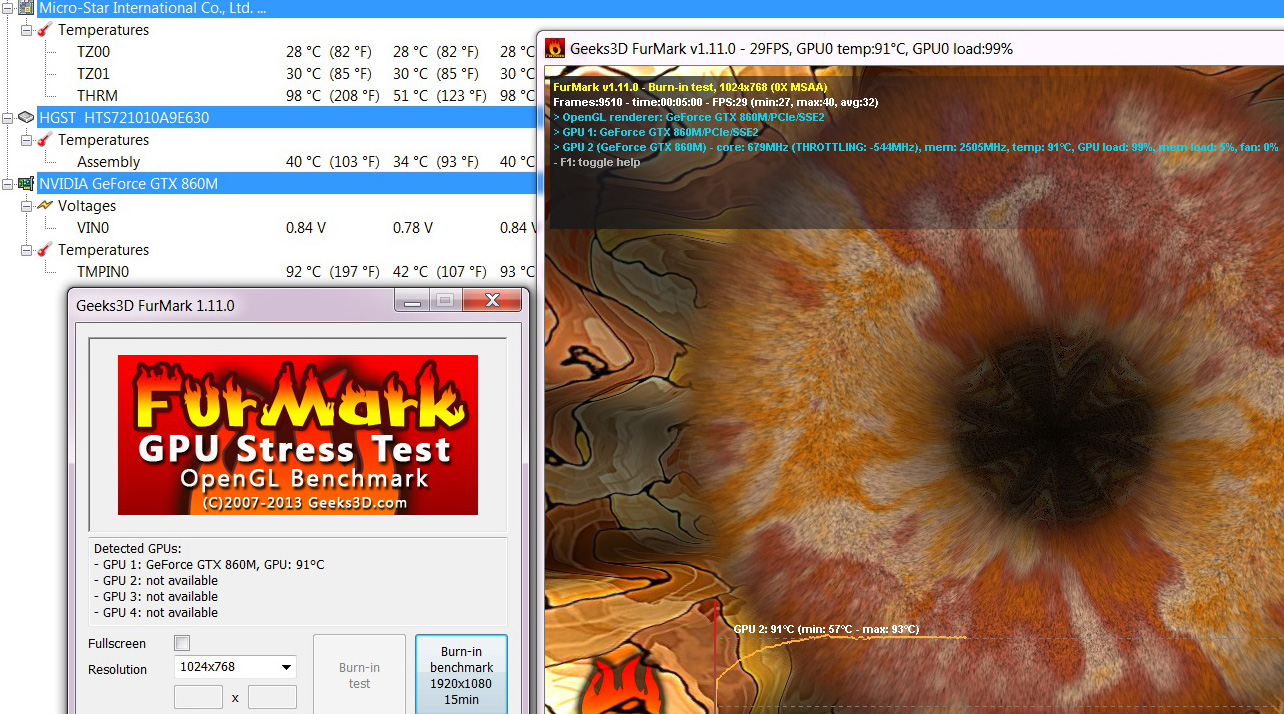Open the Resolution 1024x768 dropdown

[x=235, y=667]
